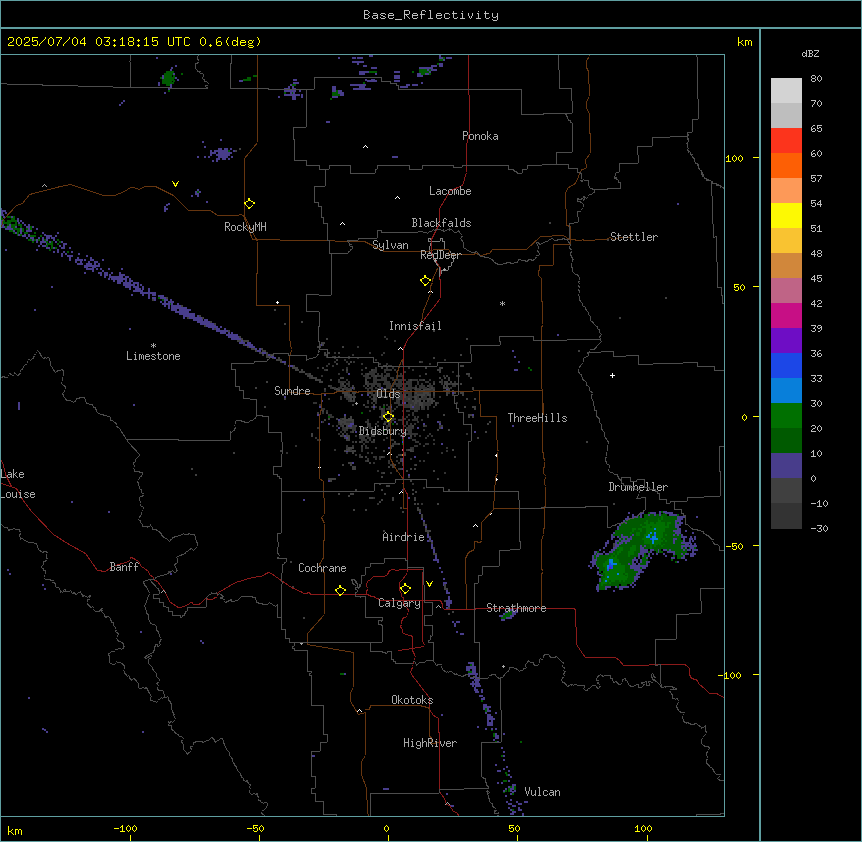Click the red 65 dBZ legend swatch

click(786, 140)
